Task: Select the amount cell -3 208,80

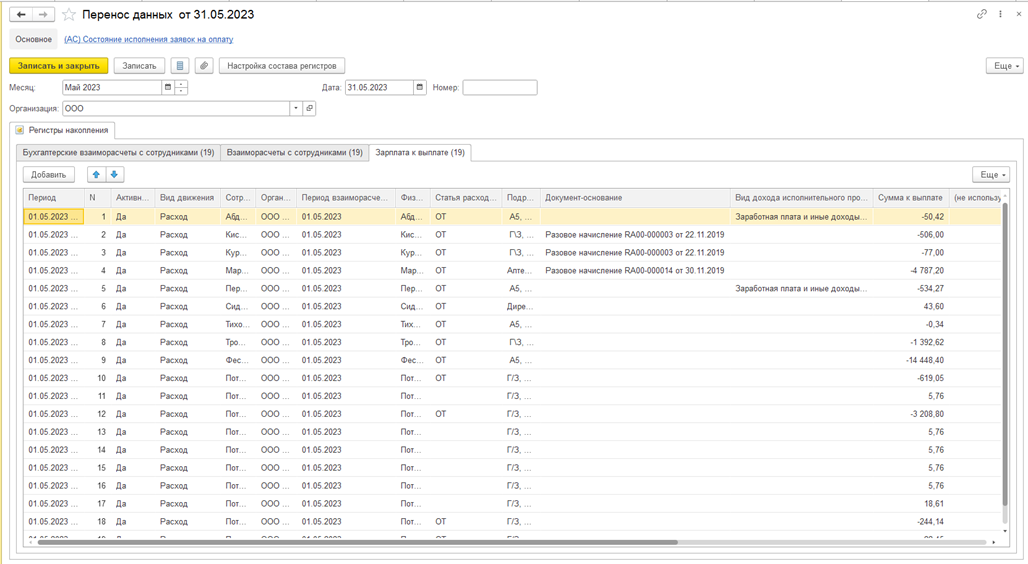Action: [x=911, y=414]
